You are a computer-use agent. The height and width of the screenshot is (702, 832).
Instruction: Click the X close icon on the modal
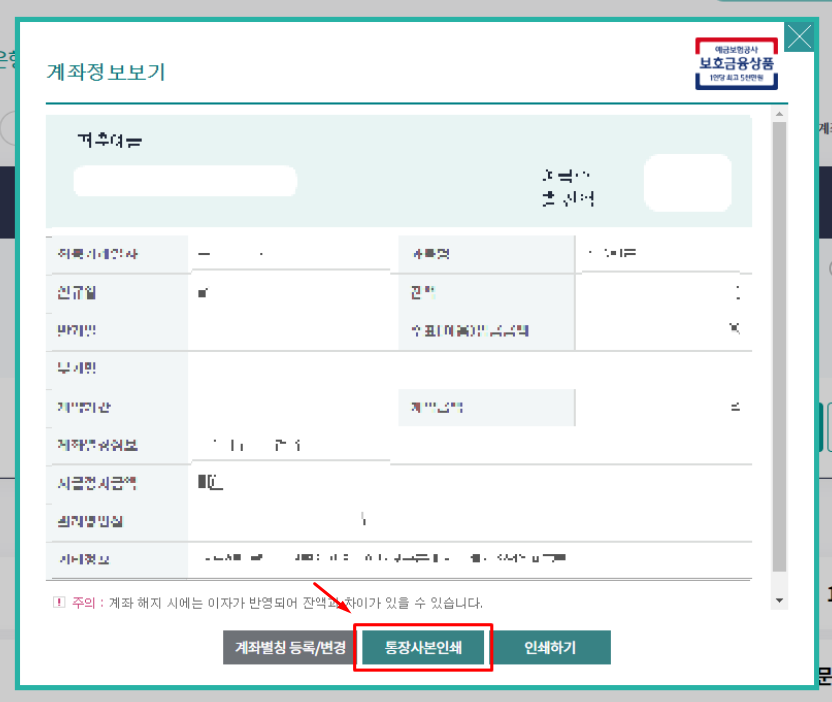click(x=799, y=37)
